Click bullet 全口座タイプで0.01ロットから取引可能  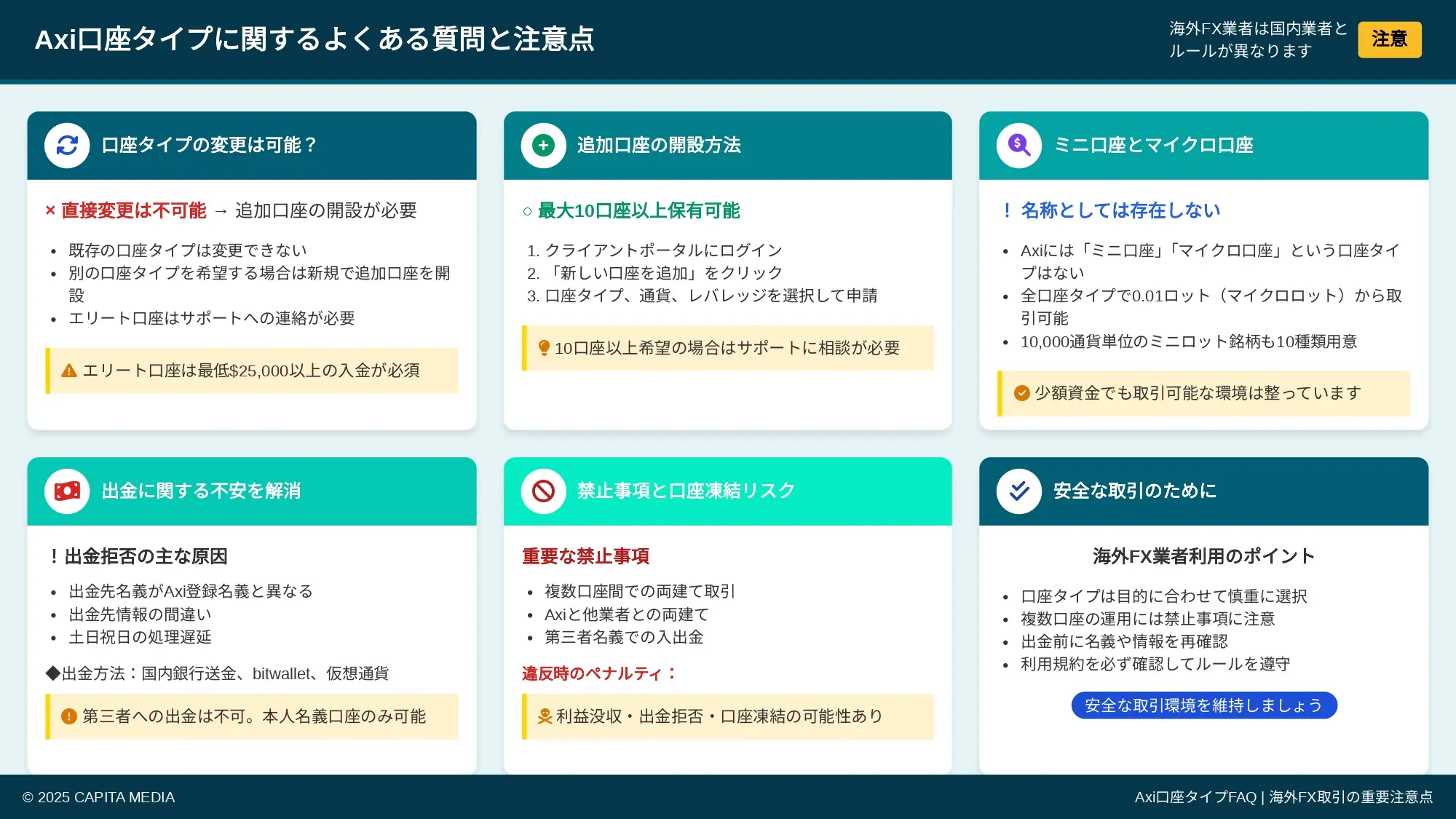point(1211,306)
